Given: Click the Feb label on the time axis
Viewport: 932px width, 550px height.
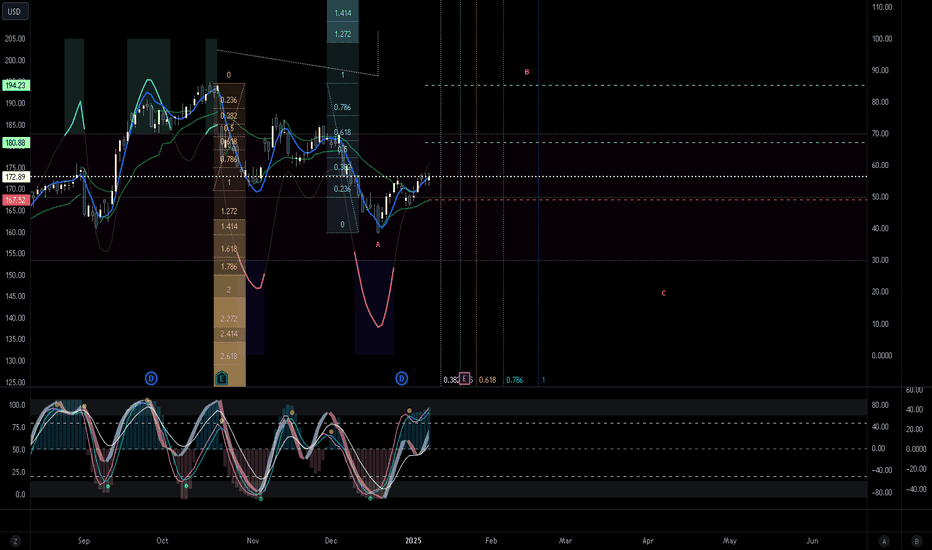Looking at the screenshot, I should tap(491, 540).
